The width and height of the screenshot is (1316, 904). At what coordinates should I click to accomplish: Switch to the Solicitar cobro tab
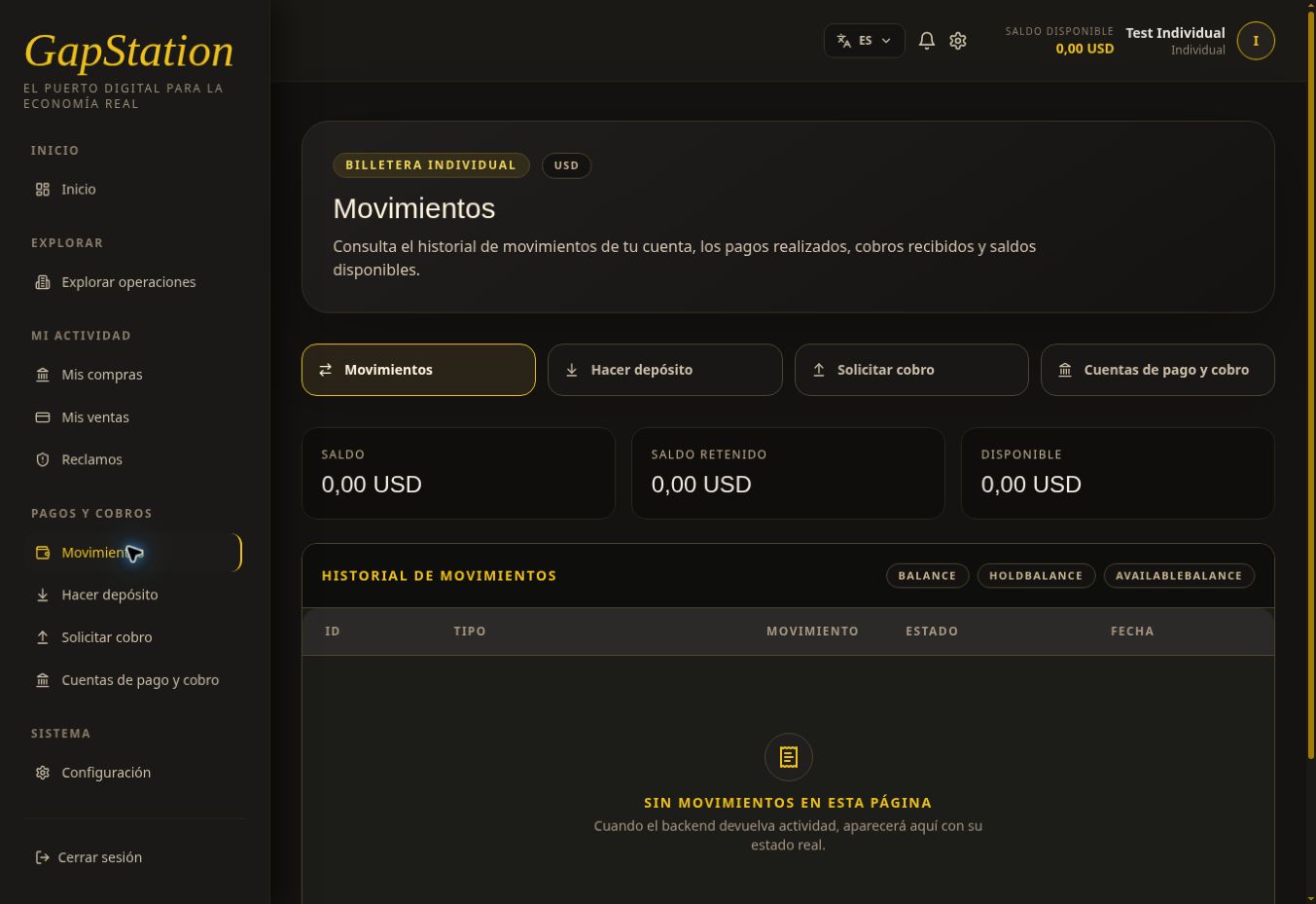pyautogui.click(x=911, y=370)
